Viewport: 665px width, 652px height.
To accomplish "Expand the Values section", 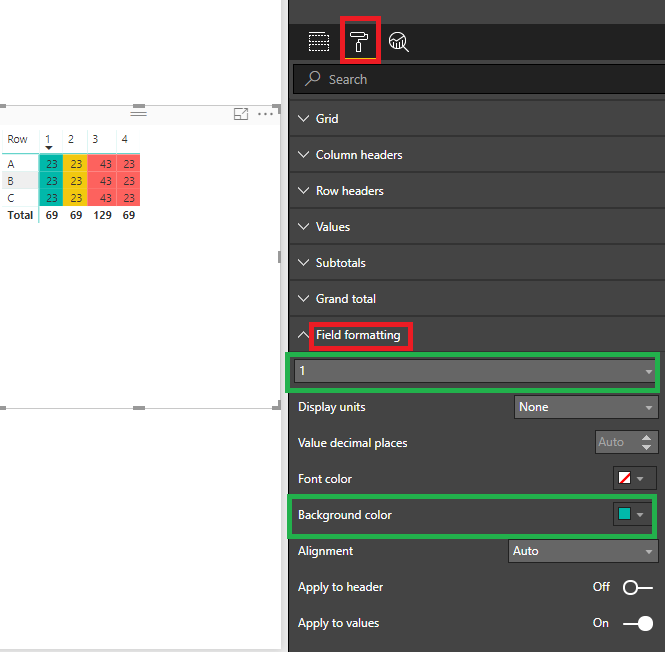I will click(x=477, y=227).
